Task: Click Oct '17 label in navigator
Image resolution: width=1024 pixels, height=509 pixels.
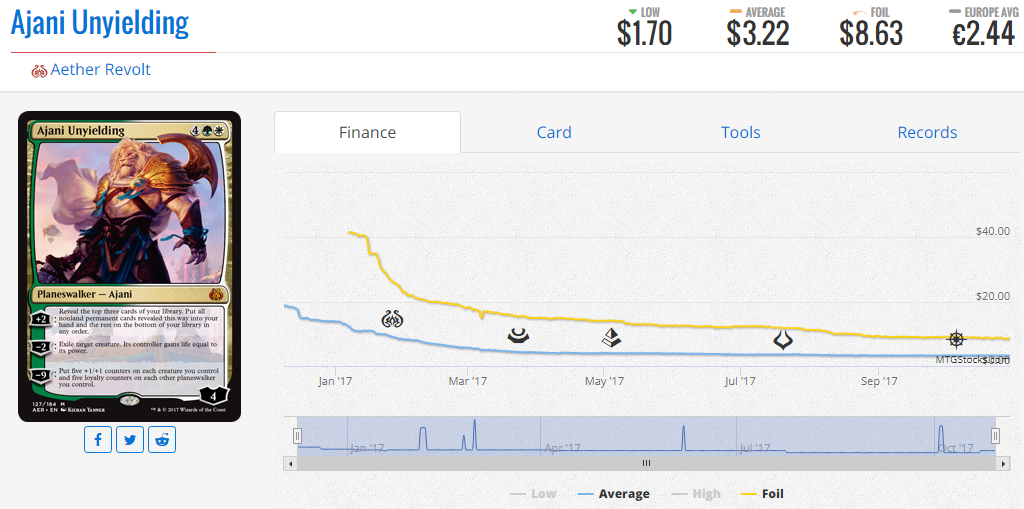Action: pos(956,448)
